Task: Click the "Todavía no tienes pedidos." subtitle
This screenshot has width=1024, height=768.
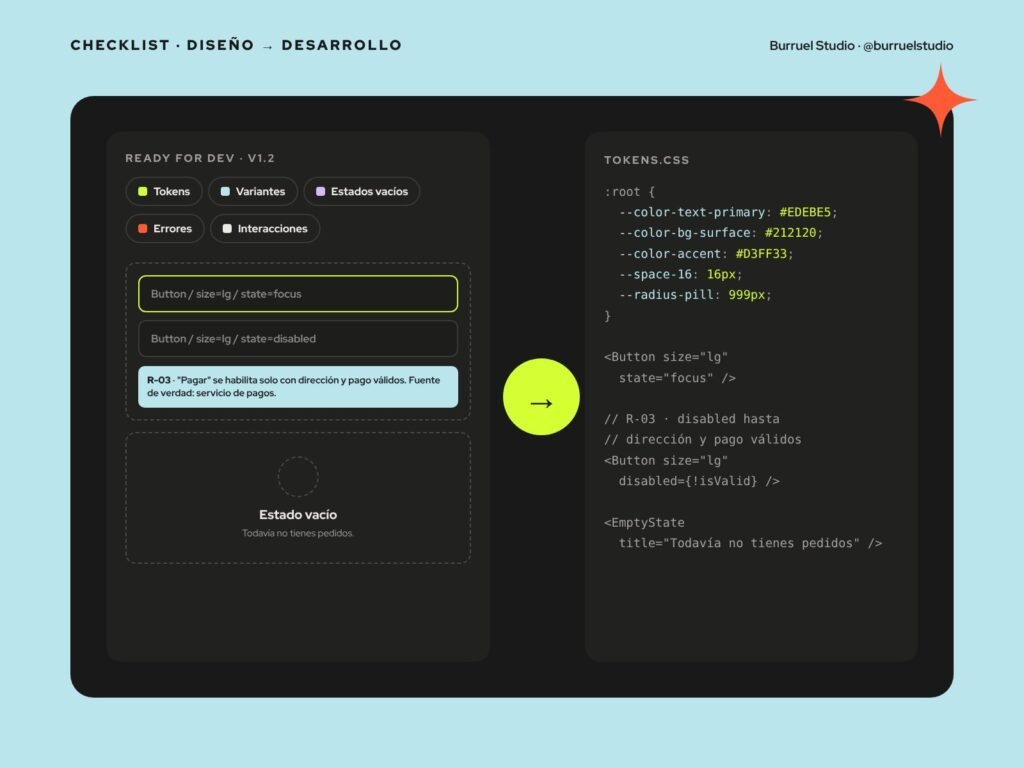Action: tap(298, 533)
